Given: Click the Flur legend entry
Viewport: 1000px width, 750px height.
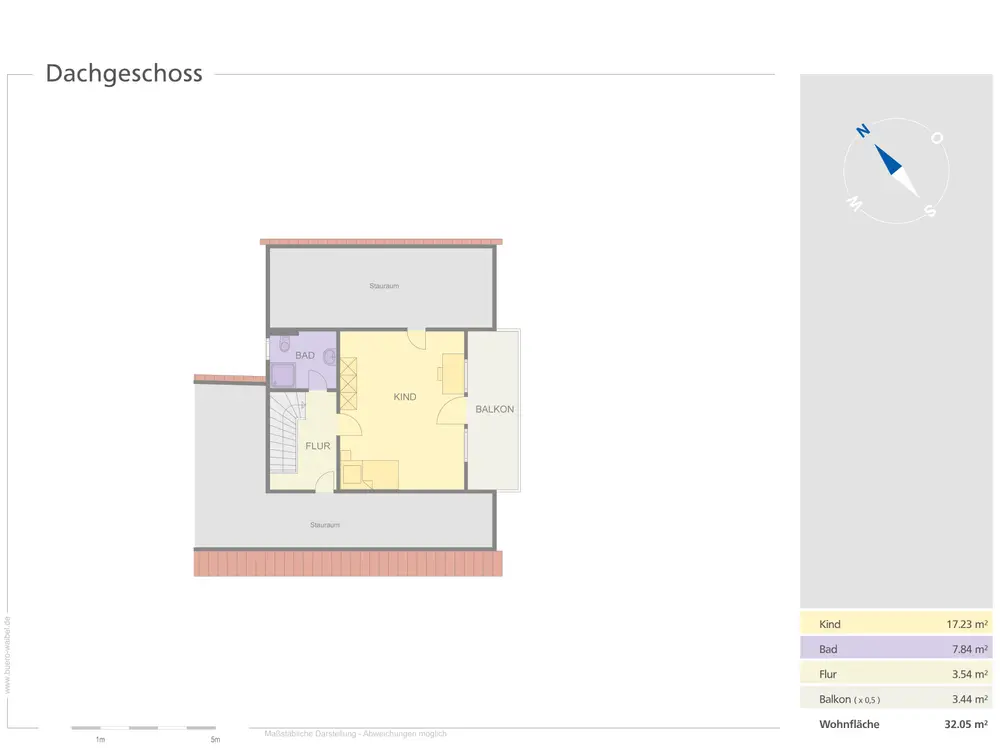Looking at the screenshot, I should click(x=896, y=674).
